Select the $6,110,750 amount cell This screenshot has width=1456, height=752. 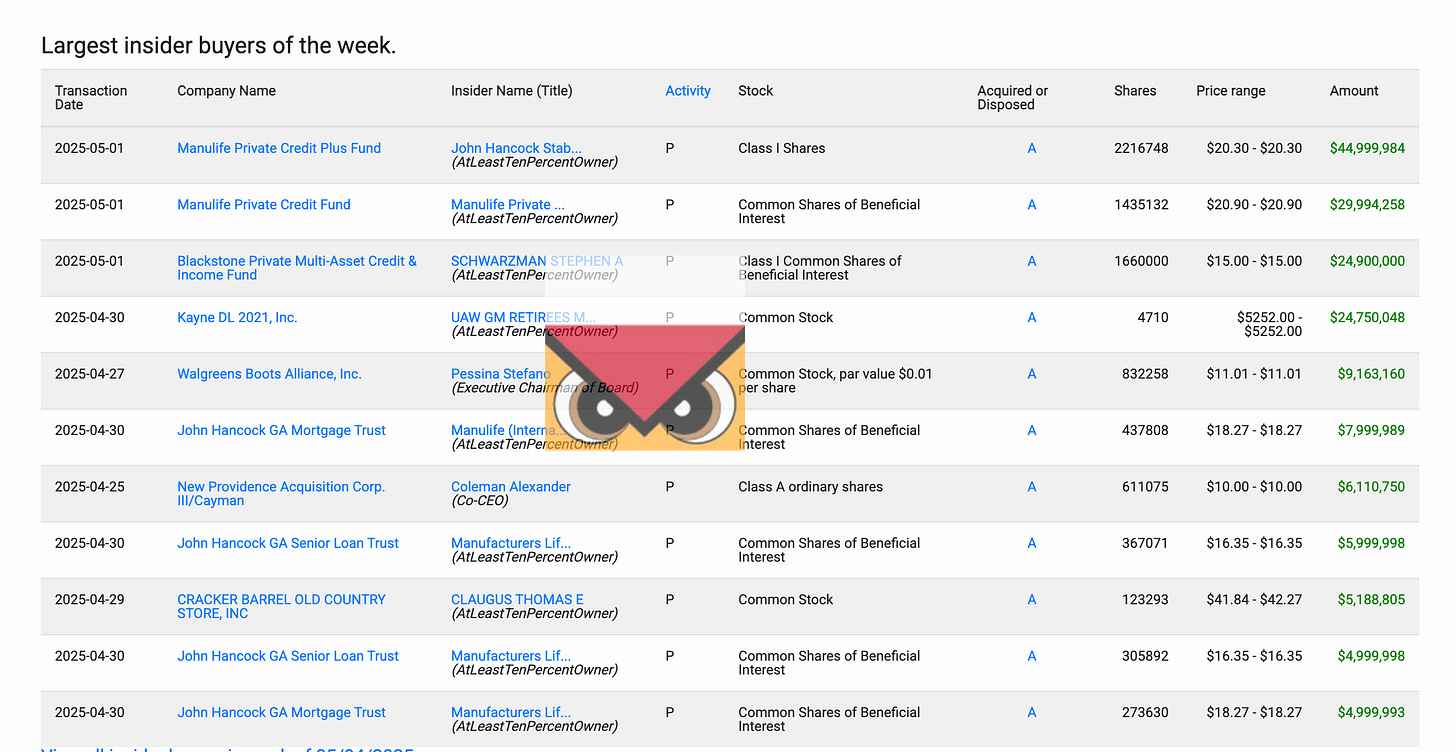(1371, 487)
